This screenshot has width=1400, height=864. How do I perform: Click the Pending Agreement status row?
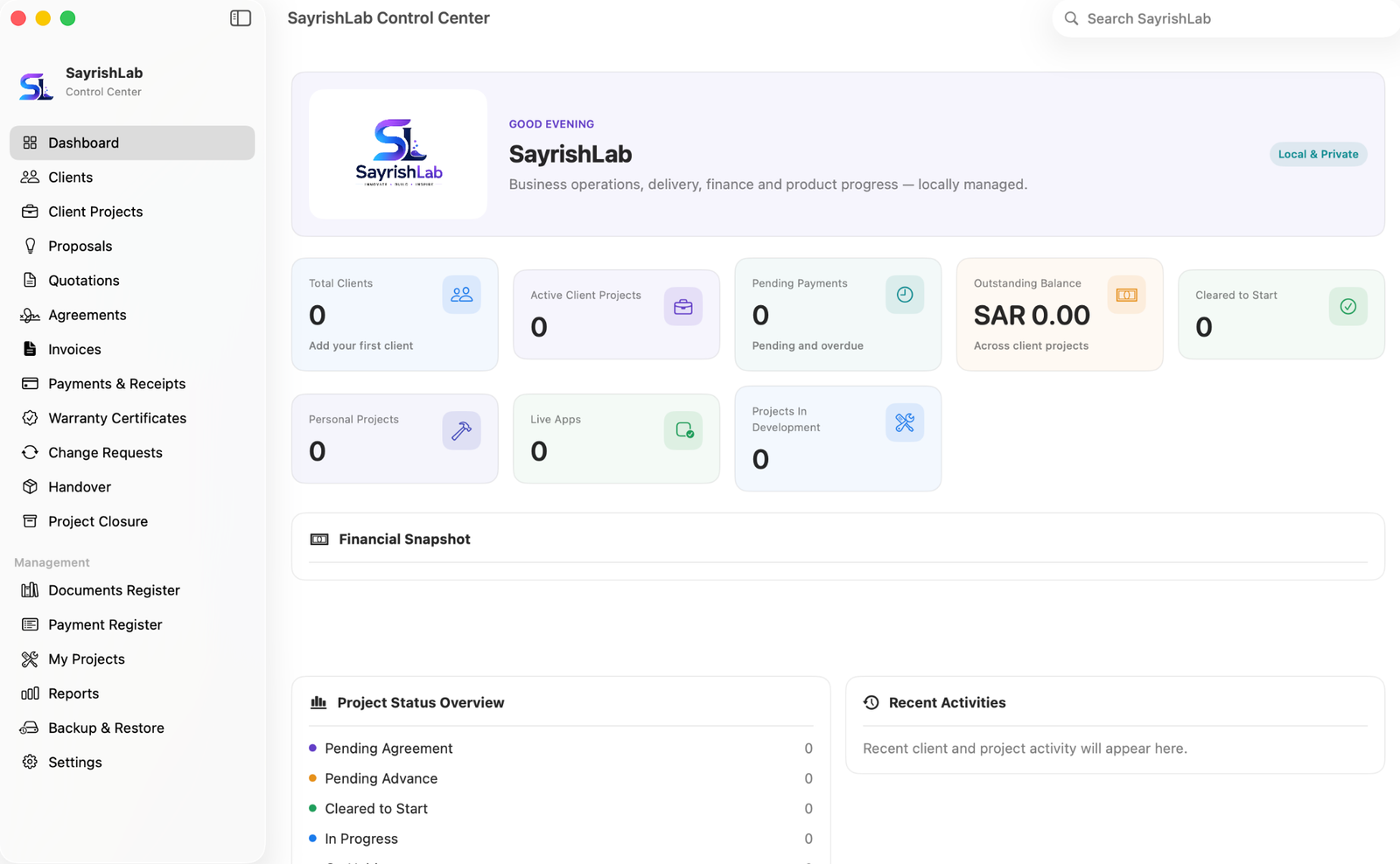pos(561,749)
